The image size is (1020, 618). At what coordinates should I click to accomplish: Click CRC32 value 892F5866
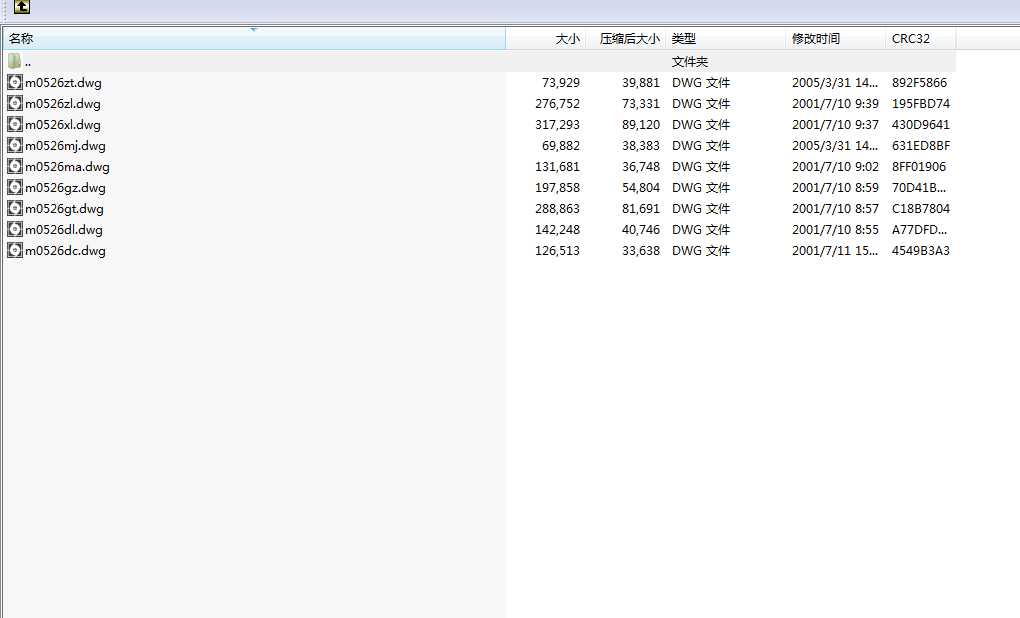919,83
